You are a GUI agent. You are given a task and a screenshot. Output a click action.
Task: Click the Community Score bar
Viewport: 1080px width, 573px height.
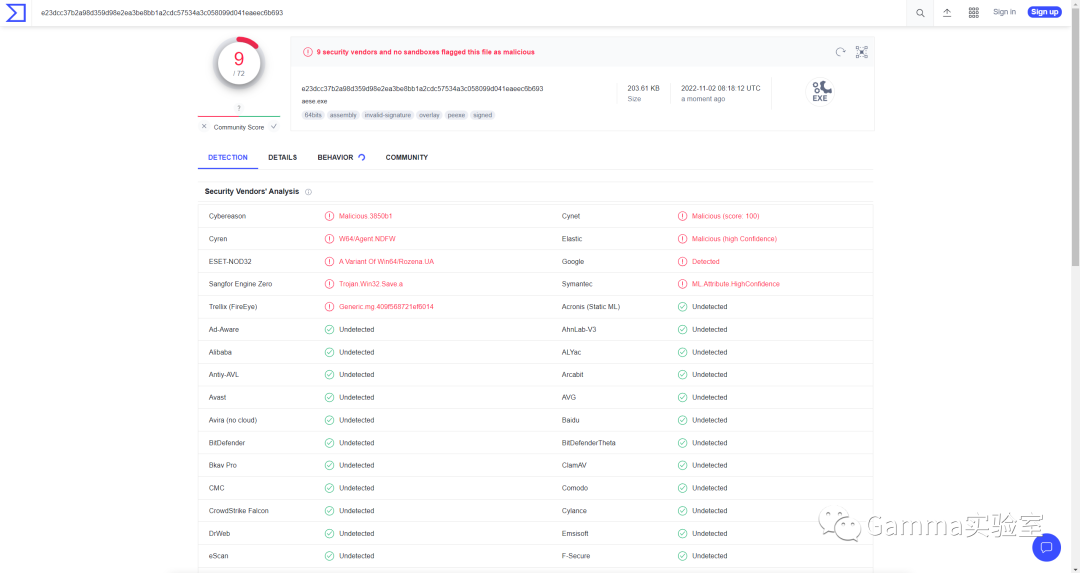pyautogui.click(x=239, y=116)
